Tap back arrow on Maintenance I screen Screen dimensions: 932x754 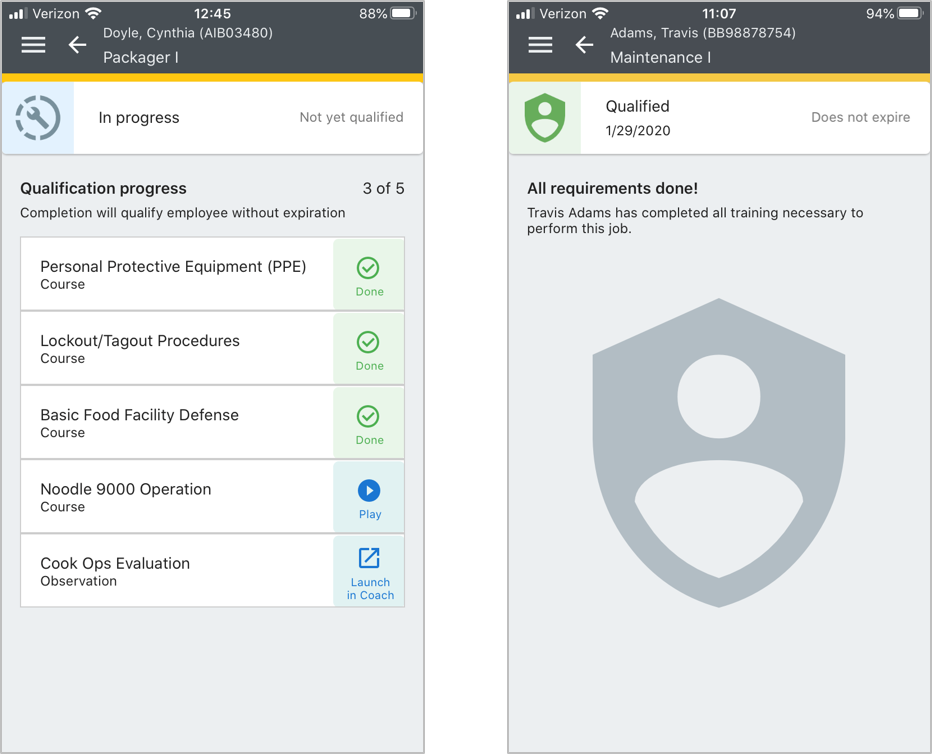click(x=584, y=45)
